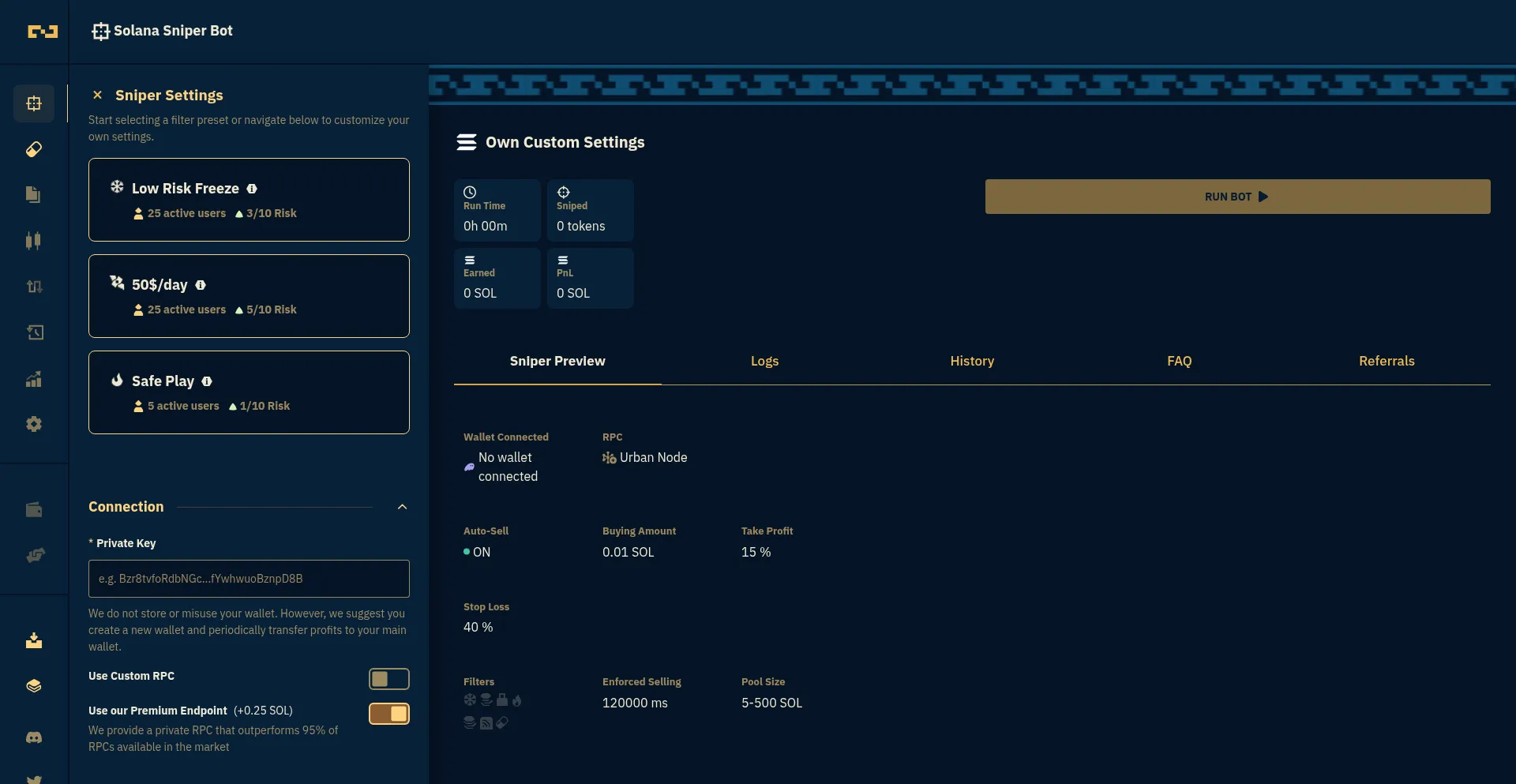Disable the Use our Premium Endpoint toggle

point(389,714)
